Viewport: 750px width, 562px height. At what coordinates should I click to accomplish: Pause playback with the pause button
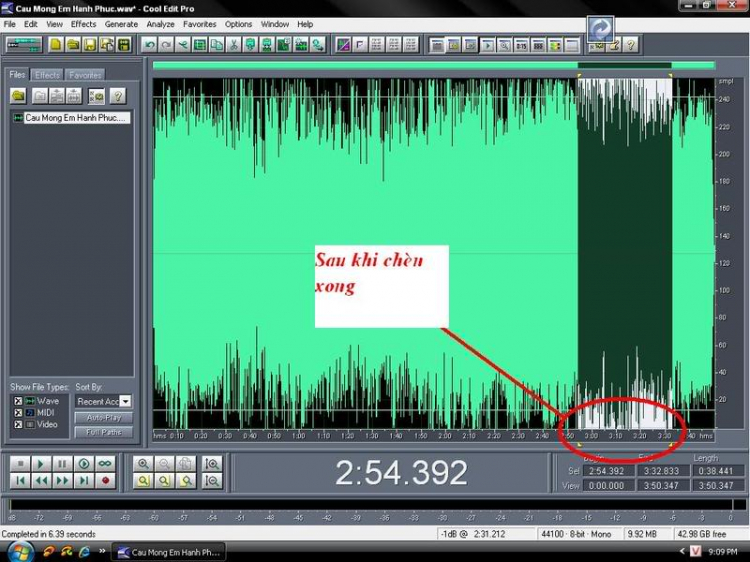pos(62,463)
